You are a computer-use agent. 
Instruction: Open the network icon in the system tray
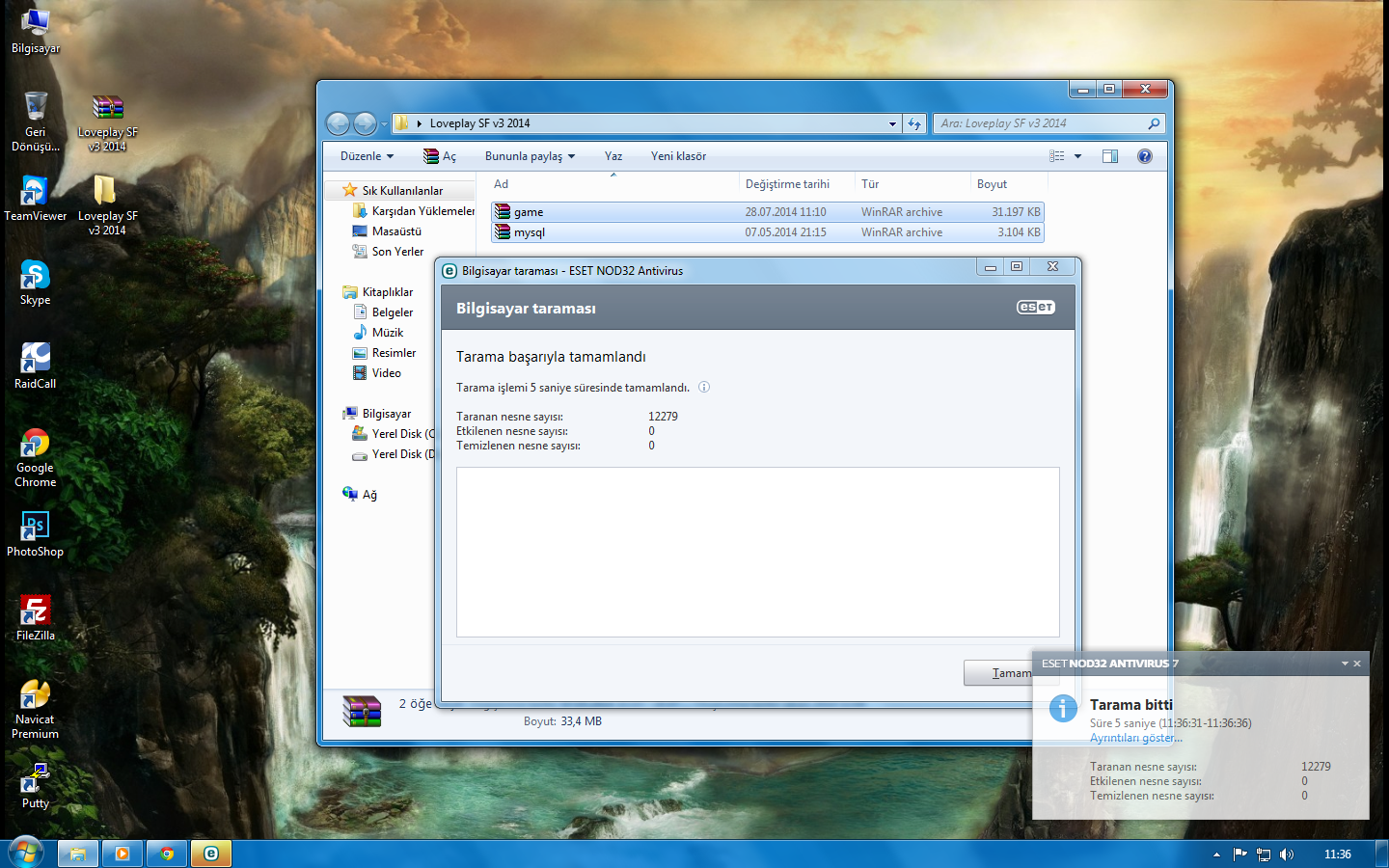pos(1264,854)
